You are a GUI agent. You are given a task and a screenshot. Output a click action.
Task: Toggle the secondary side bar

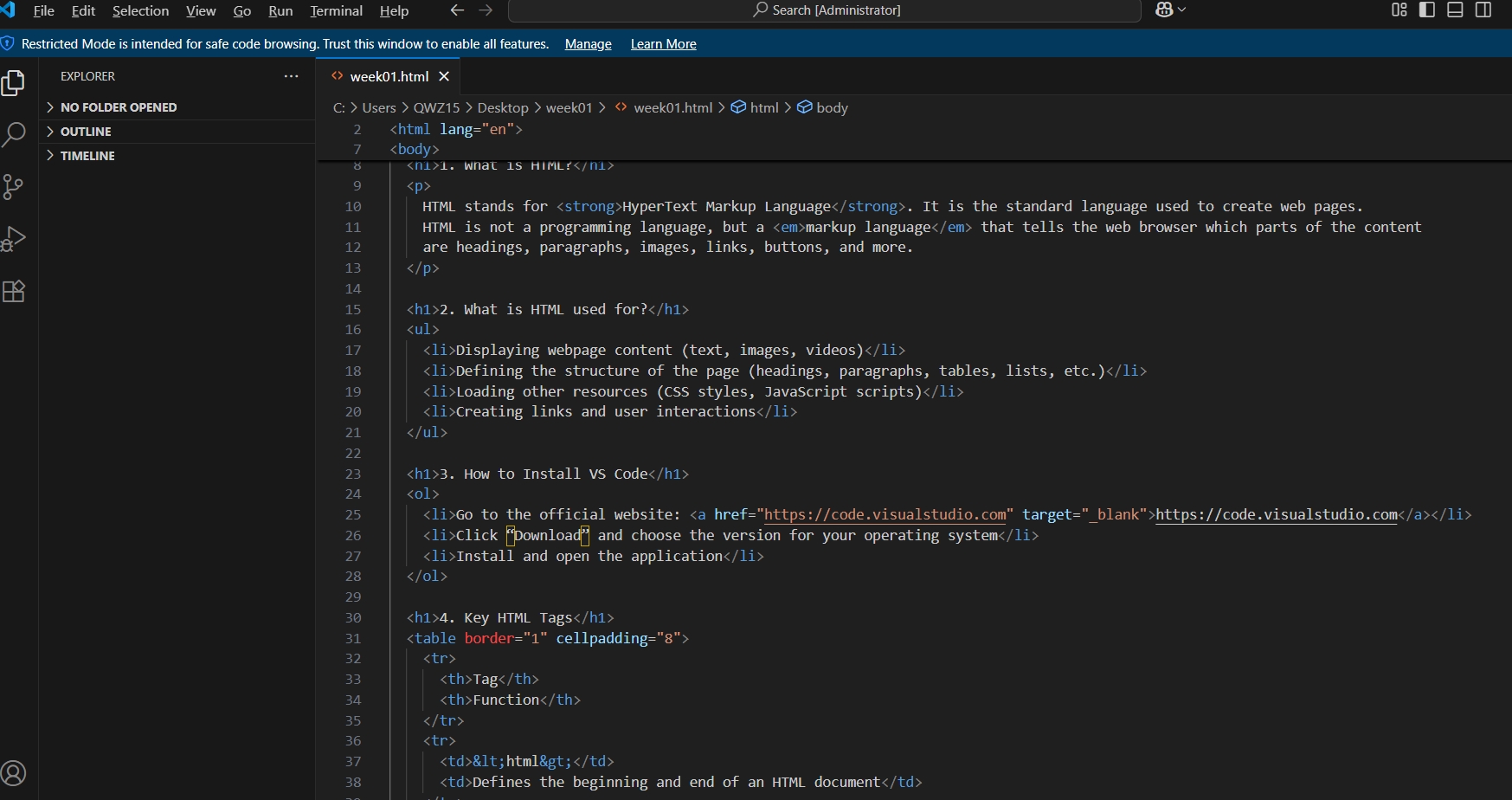pos(1483,10)
